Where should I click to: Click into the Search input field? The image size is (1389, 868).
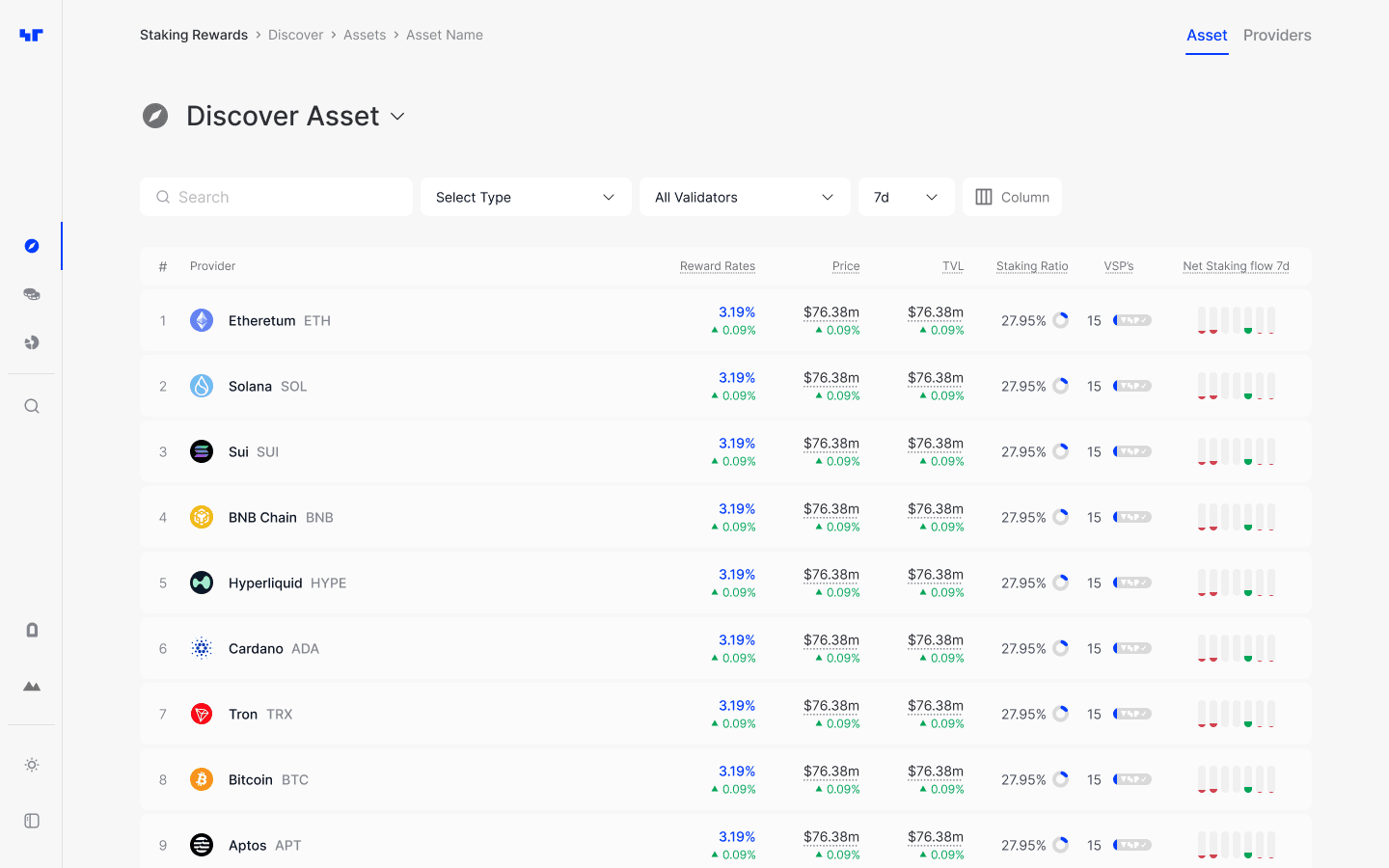coord(276,197)
